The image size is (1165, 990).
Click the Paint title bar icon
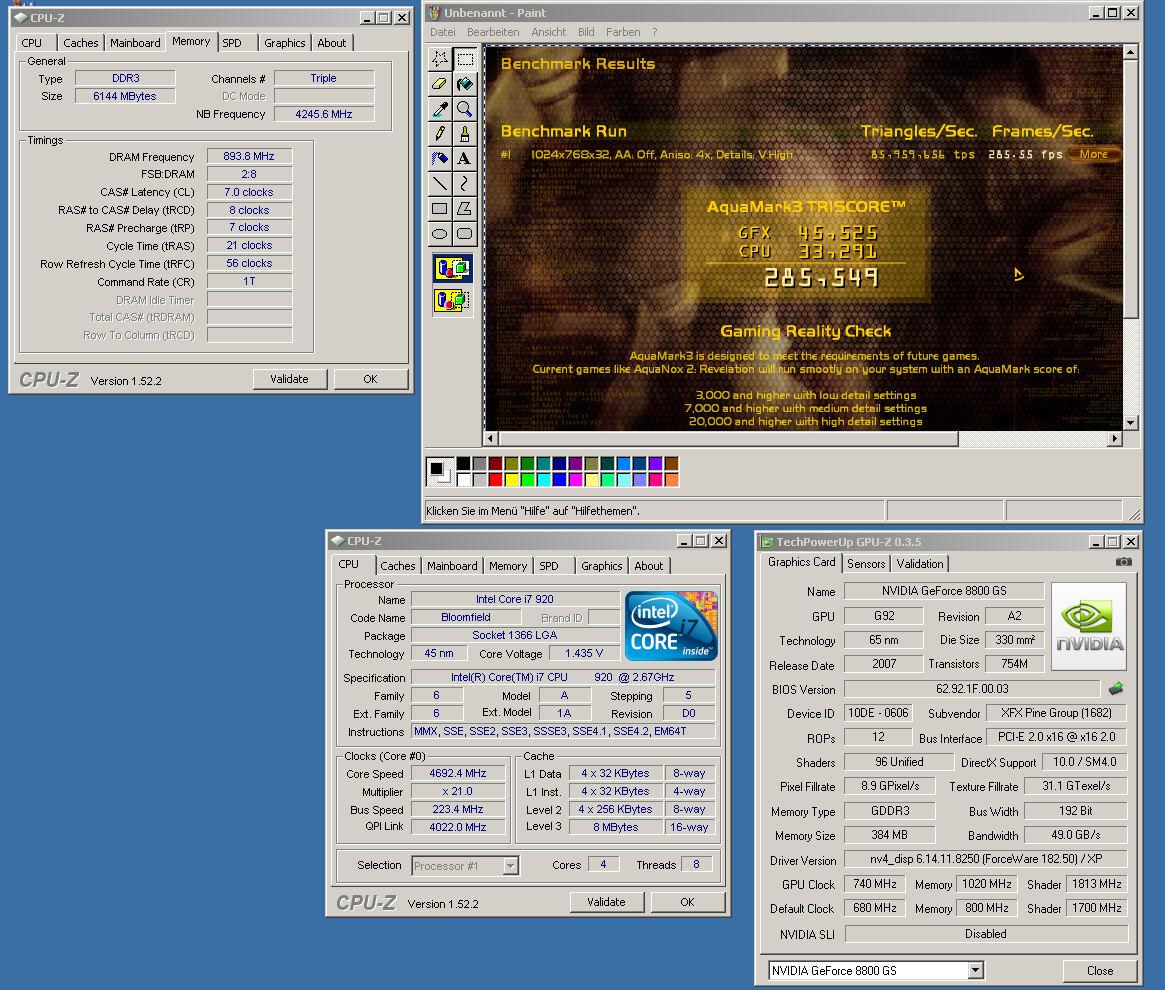(434, 13)
